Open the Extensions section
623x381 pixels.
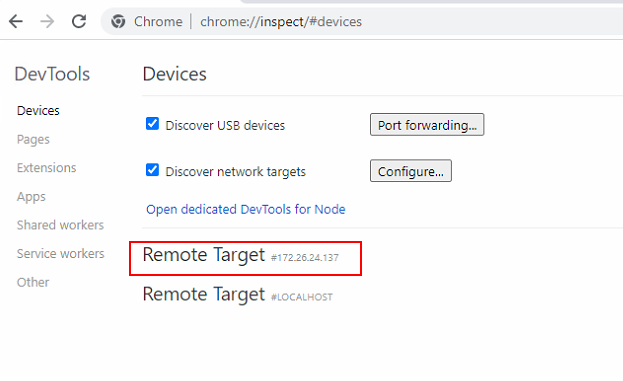[46, 168]
